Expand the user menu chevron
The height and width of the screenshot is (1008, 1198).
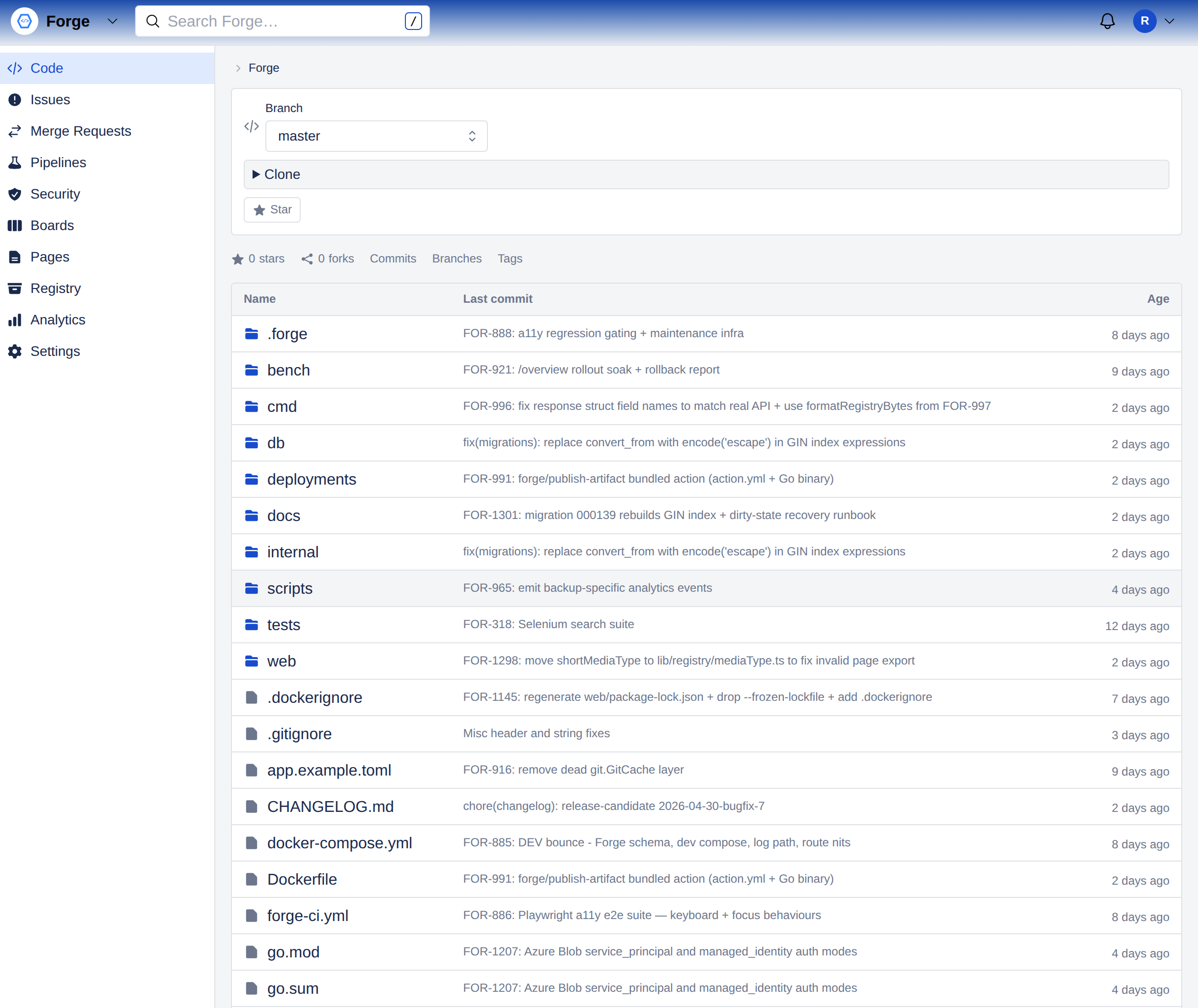[1169, 21]
